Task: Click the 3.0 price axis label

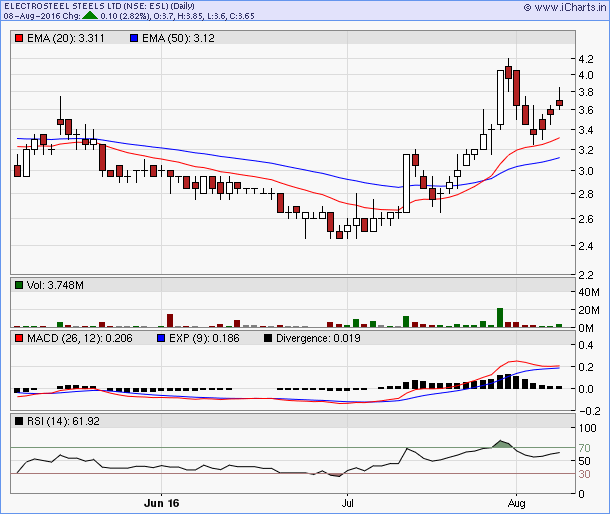Action: tap(586, 171)
